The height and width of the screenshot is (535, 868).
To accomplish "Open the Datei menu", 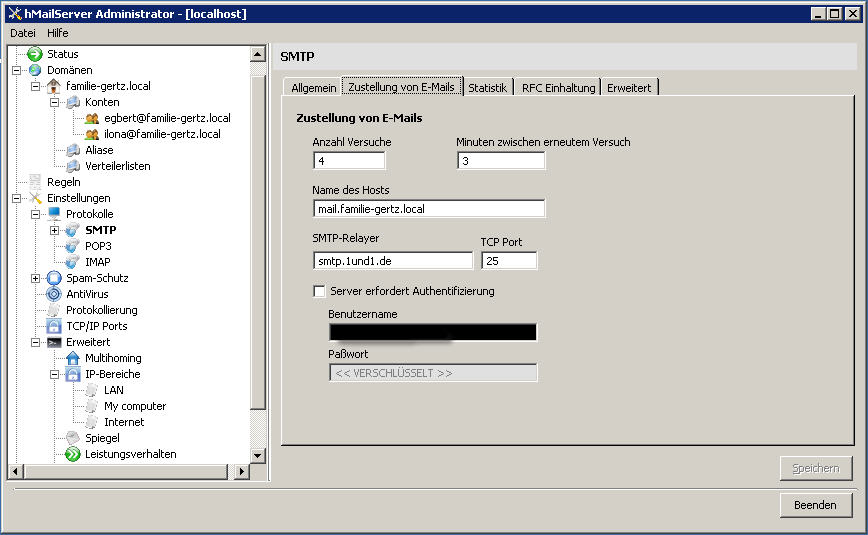I will [x=23, y=33].
